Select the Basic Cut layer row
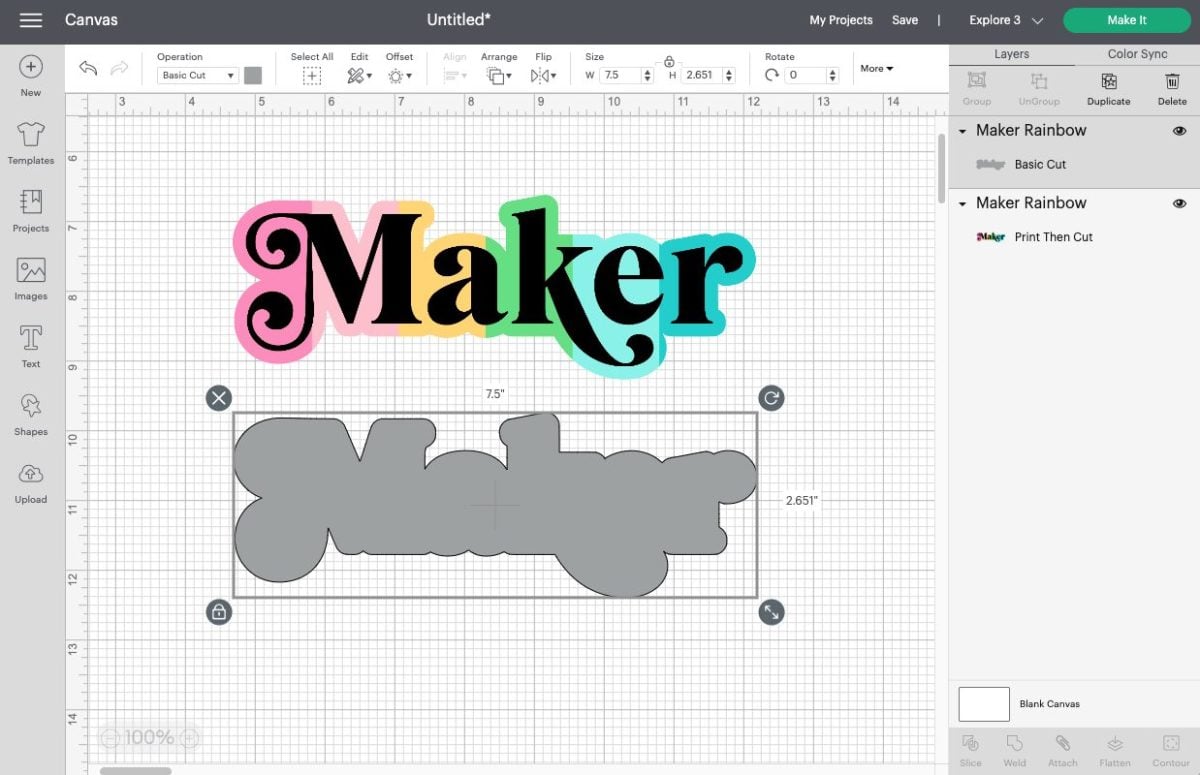 coord(1075,165)
